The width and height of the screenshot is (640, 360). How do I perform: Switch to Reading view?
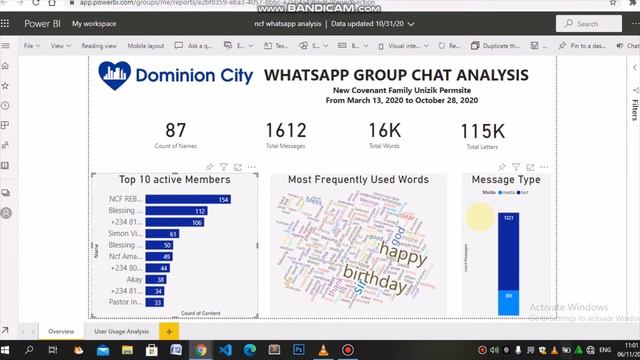tap(99, 46)
